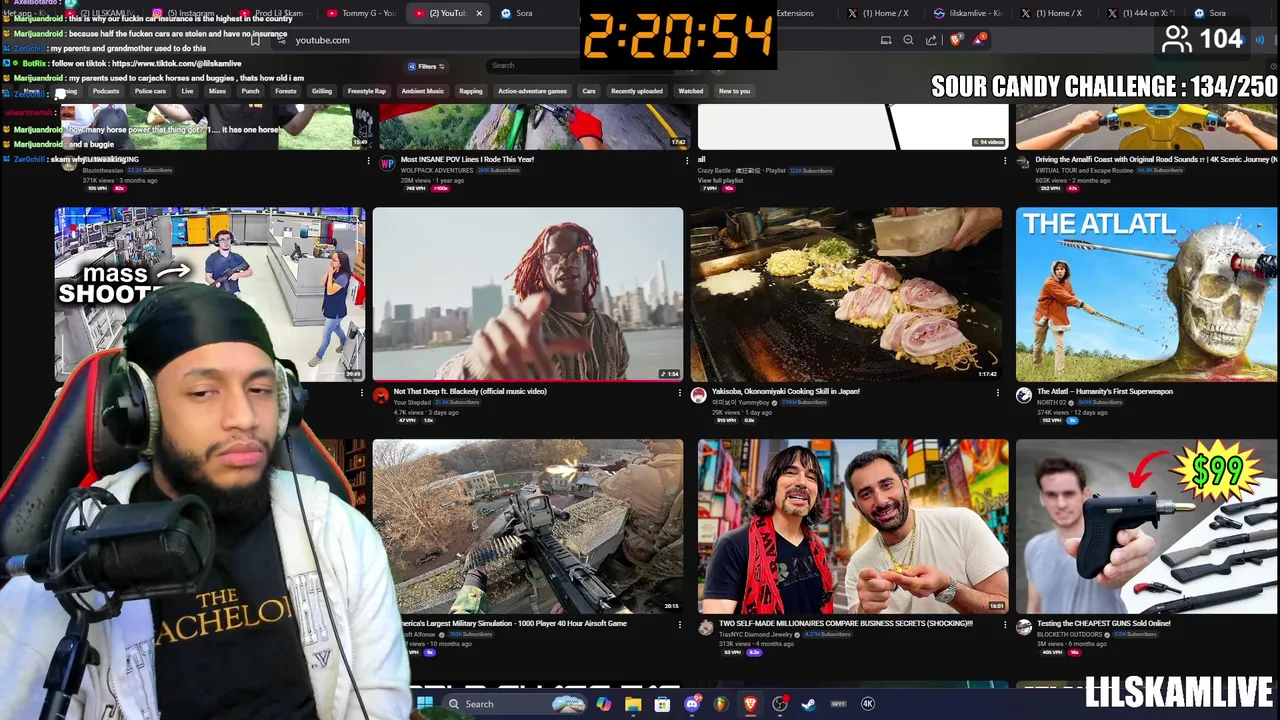Select the Podcasts filter chip
This screenshot has height=720, width=1280.
pyautogui.click(x=106, y=91)
